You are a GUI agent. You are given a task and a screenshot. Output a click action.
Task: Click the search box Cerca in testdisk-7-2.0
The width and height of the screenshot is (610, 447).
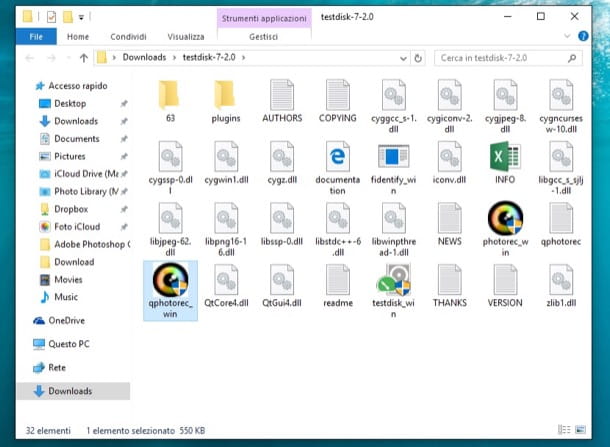pyautogui.click(x=508, y=58)
